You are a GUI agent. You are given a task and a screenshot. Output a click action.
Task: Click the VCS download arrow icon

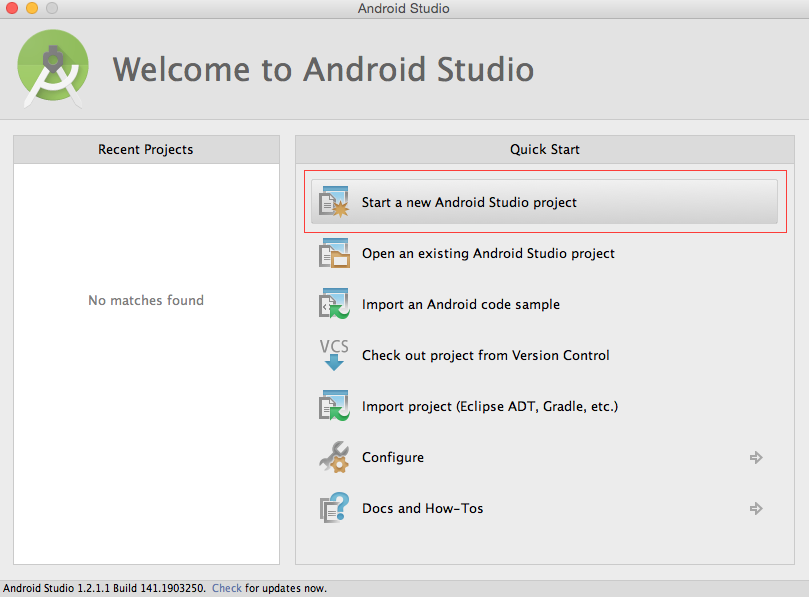click(334, 354)
